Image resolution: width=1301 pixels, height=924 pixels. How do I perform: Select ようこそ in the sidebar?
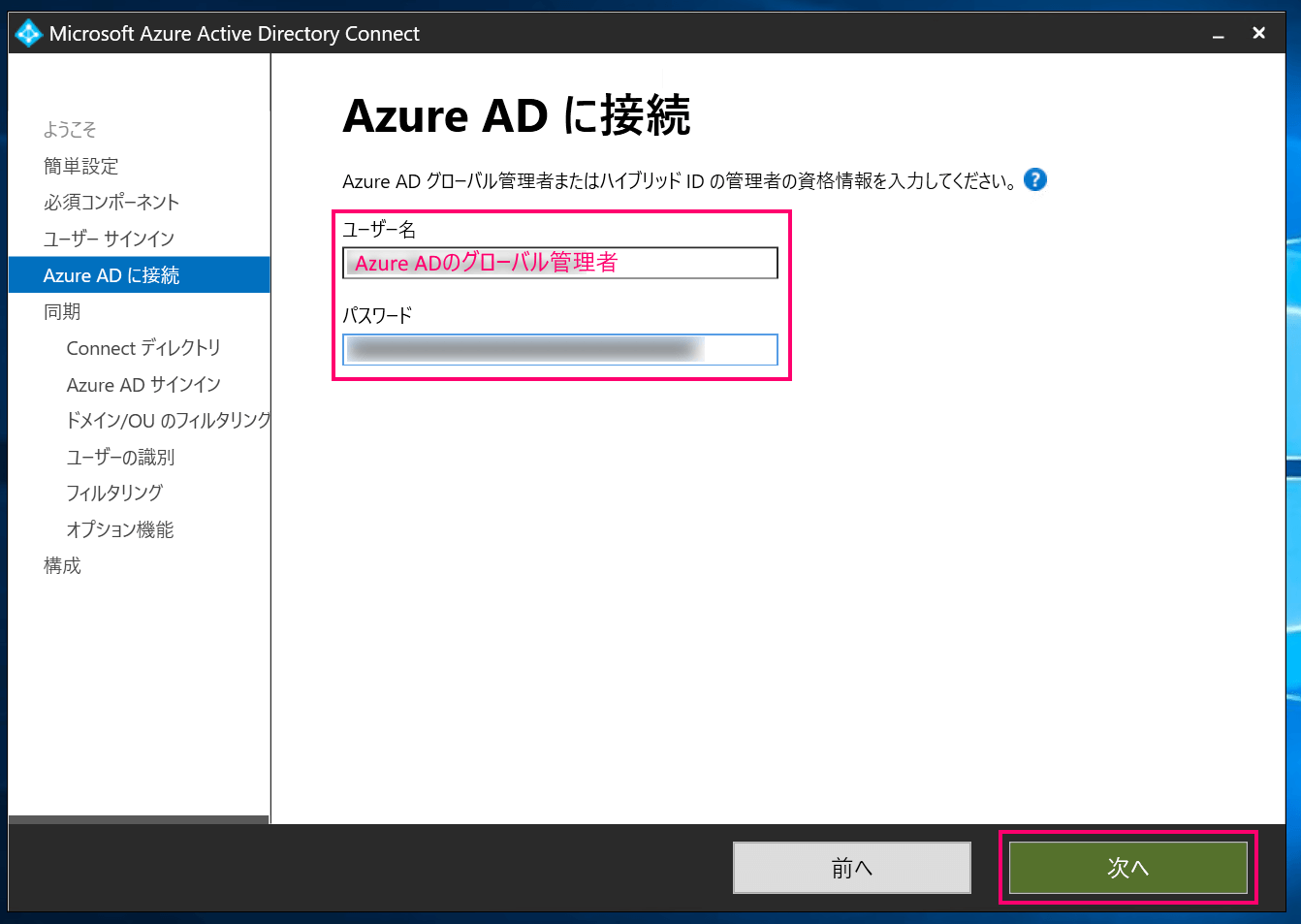70,129
